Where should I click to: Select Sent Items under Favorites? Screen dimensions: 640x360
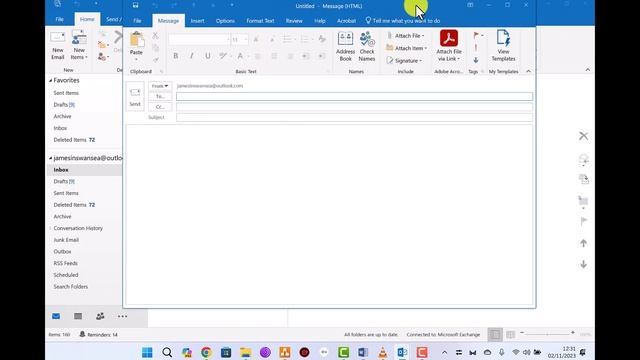pyautogui.click(x=66, y=93)
